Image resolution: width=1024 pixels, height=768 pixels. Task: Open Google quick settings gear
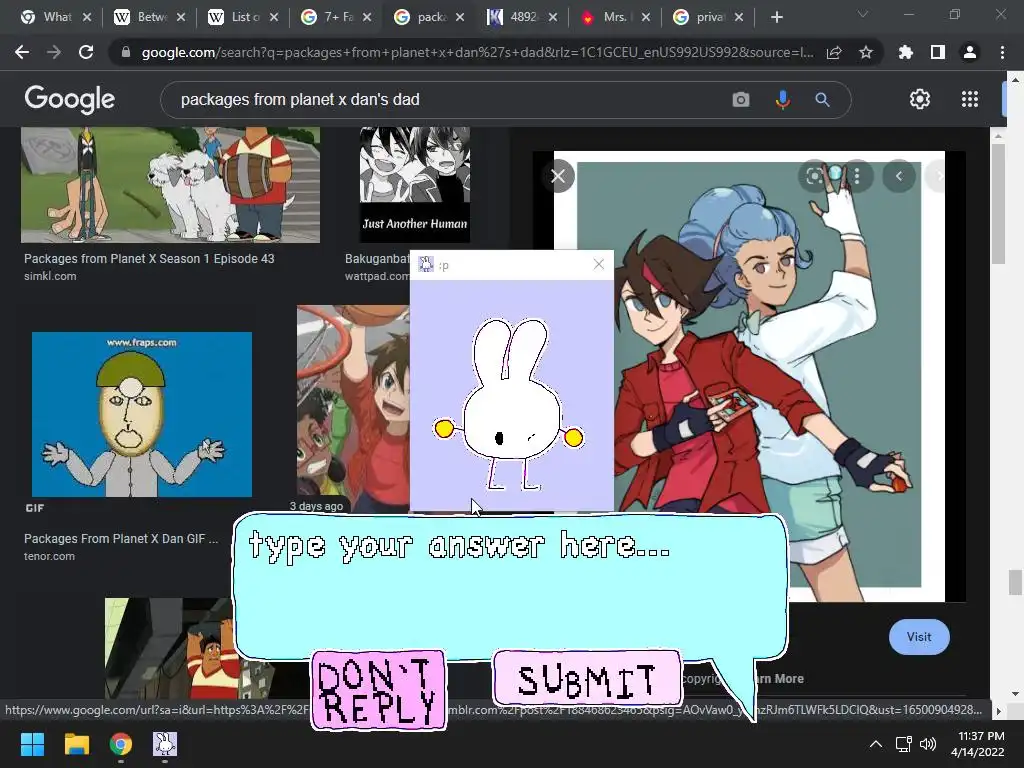tap(920, 99)
